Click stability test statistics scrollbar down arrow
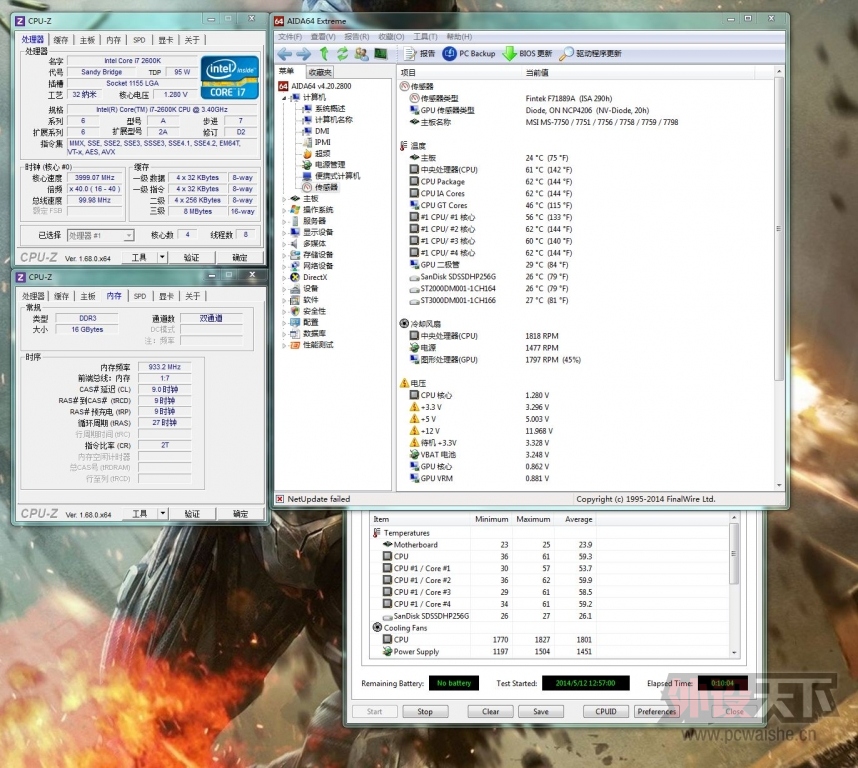This screenshot has height=768, width=858. [734, 653]
